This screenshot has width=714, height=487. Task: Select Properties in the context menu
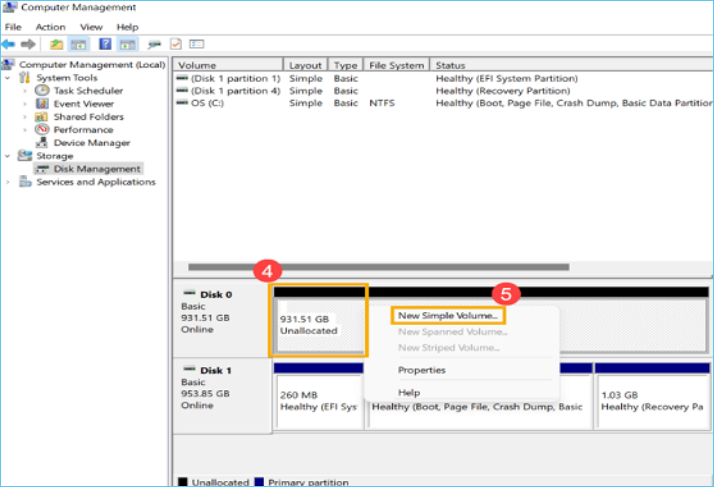pyautogui.click(x=421, y=370)
